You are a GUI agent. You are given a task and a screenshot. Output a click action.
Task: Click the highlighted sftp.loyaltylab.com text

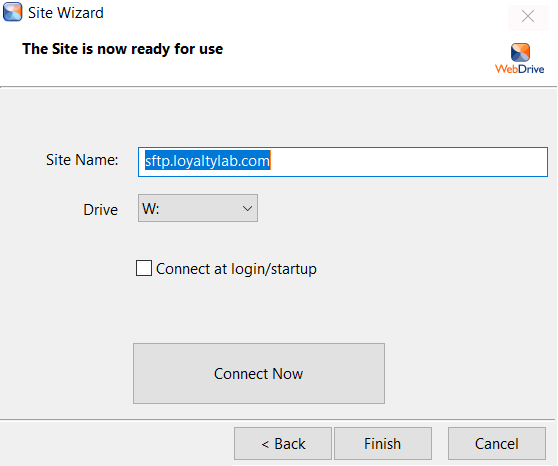click(207, 161)
